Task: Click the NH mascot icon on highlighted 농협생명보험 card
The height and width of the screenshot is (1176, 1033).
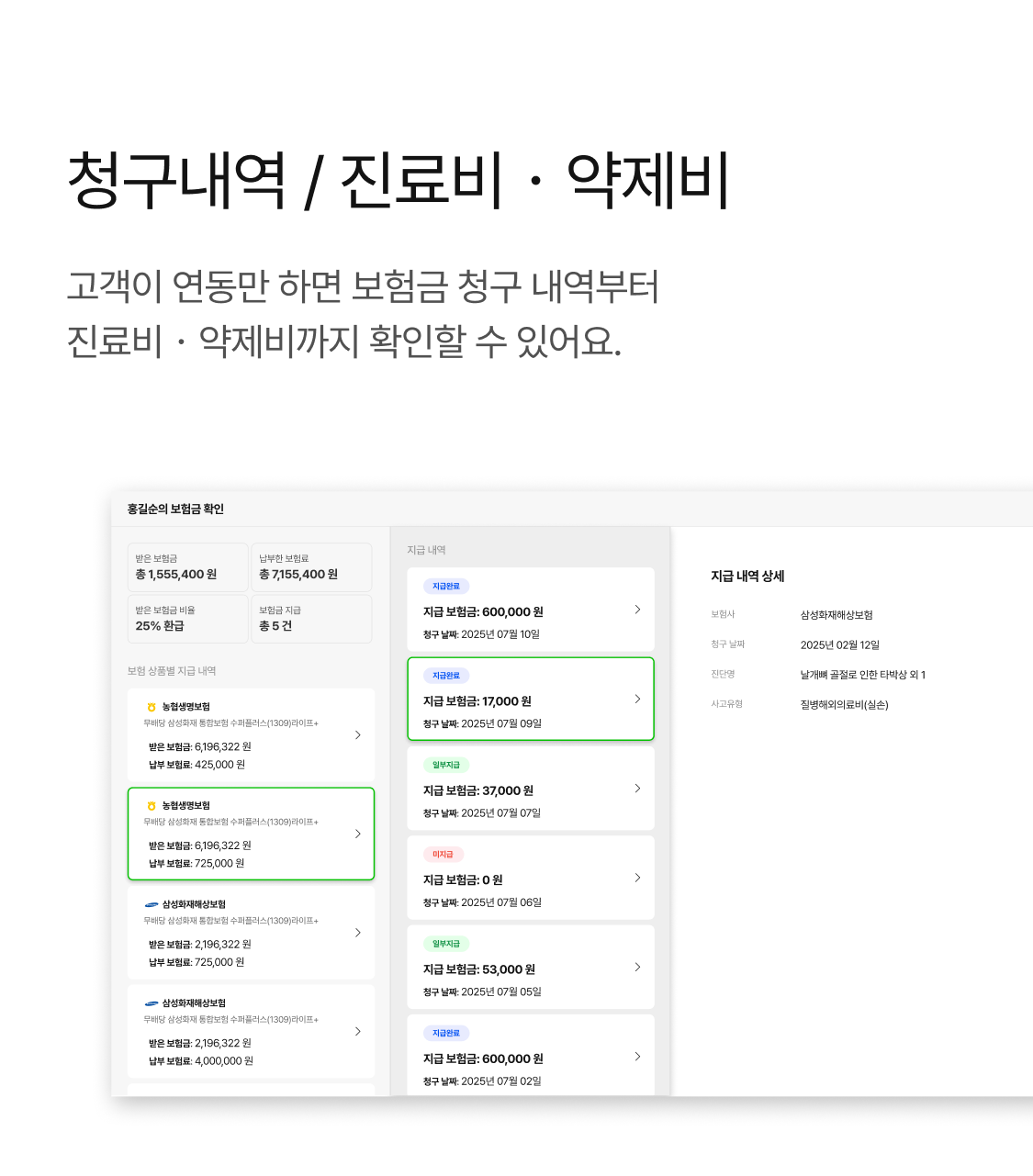Action: (x=152, y=805)
